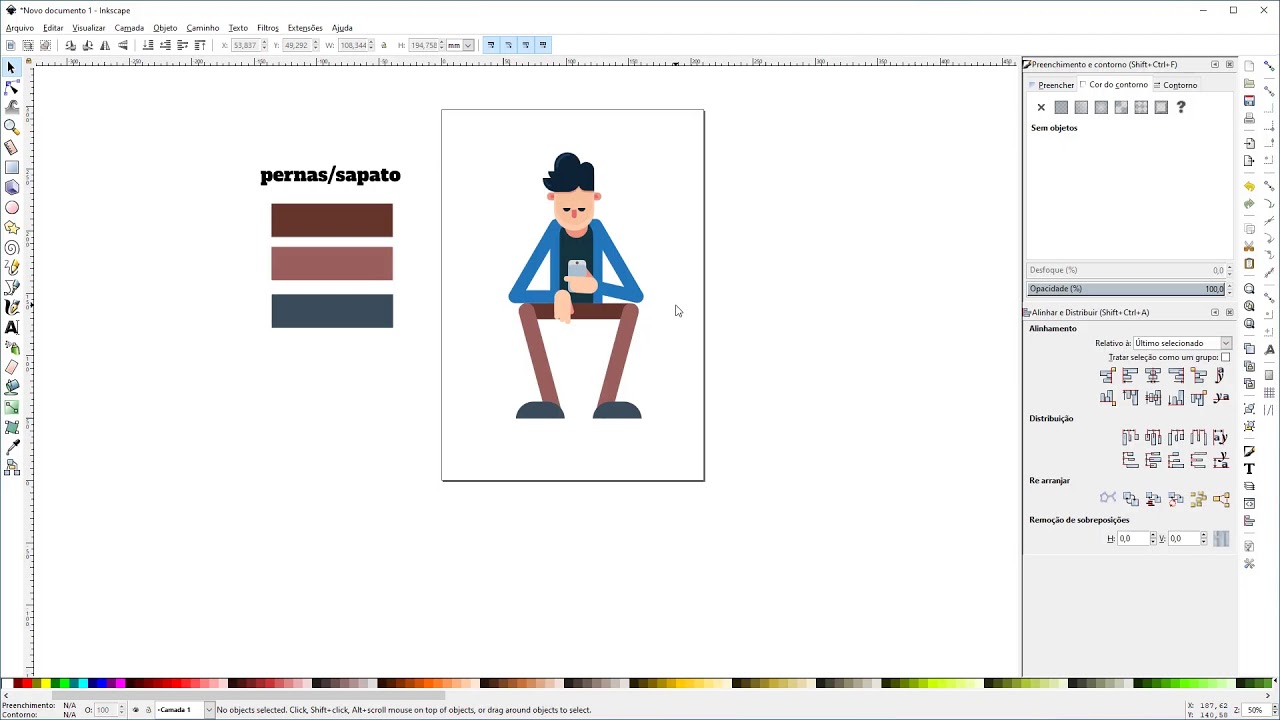Select the Tweak tool
This screenshot has height=720, width=1280.
[11, 107]
